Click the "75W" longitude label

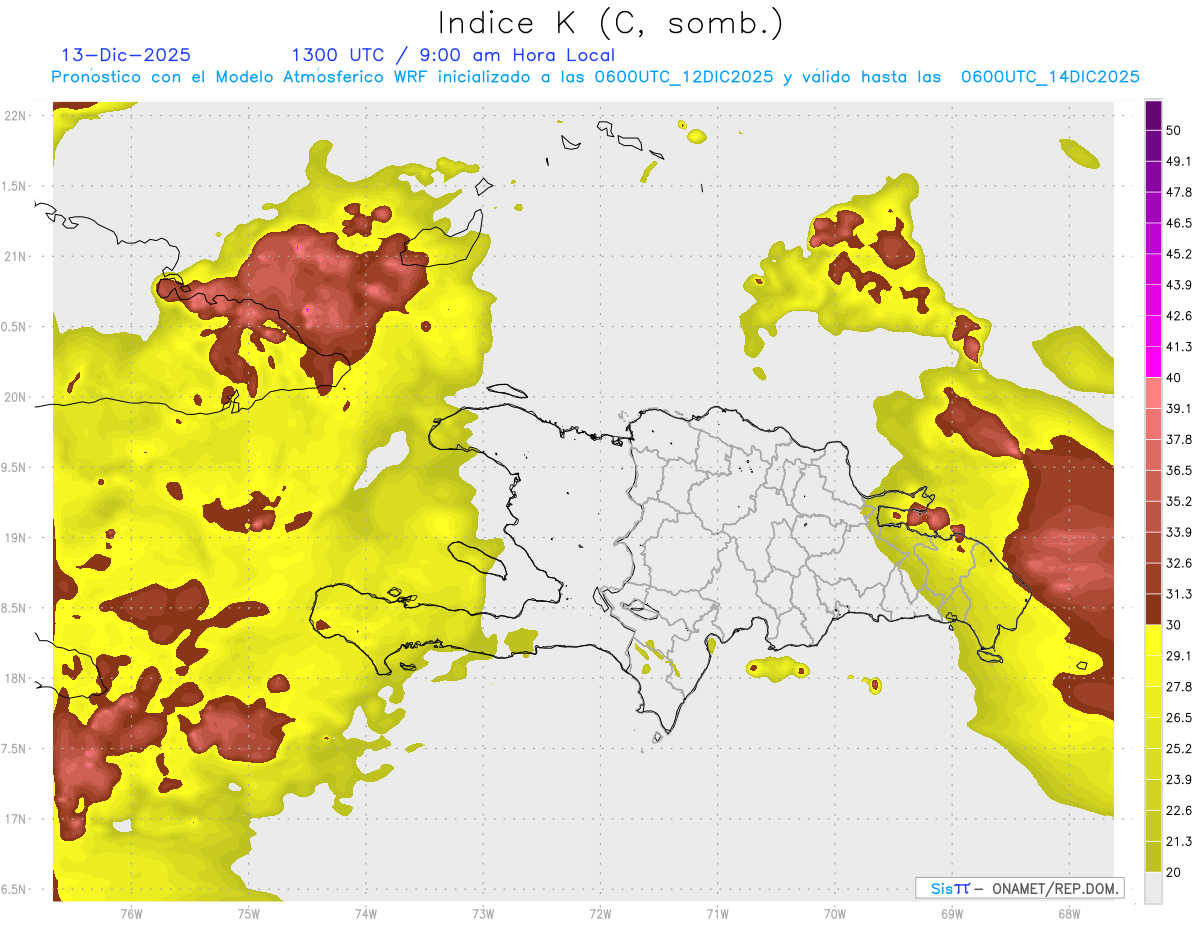coord(248,913)
